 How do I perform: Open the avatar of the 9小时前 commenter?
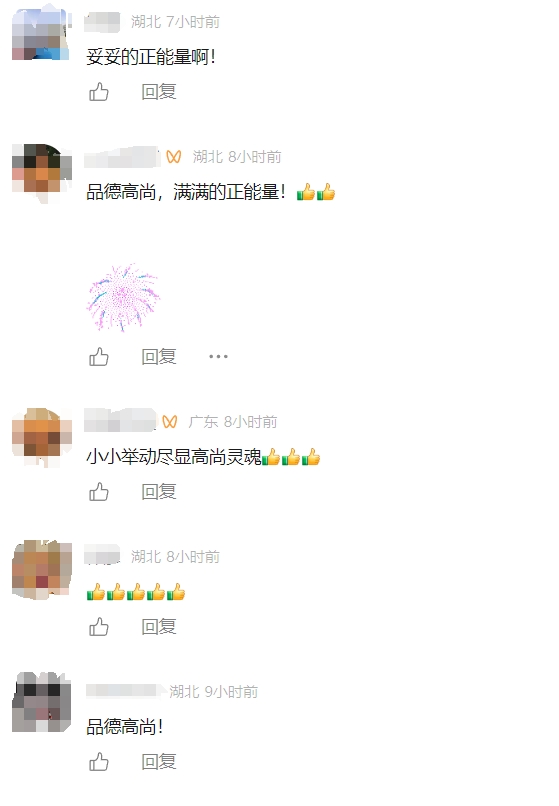pos(42,702)
